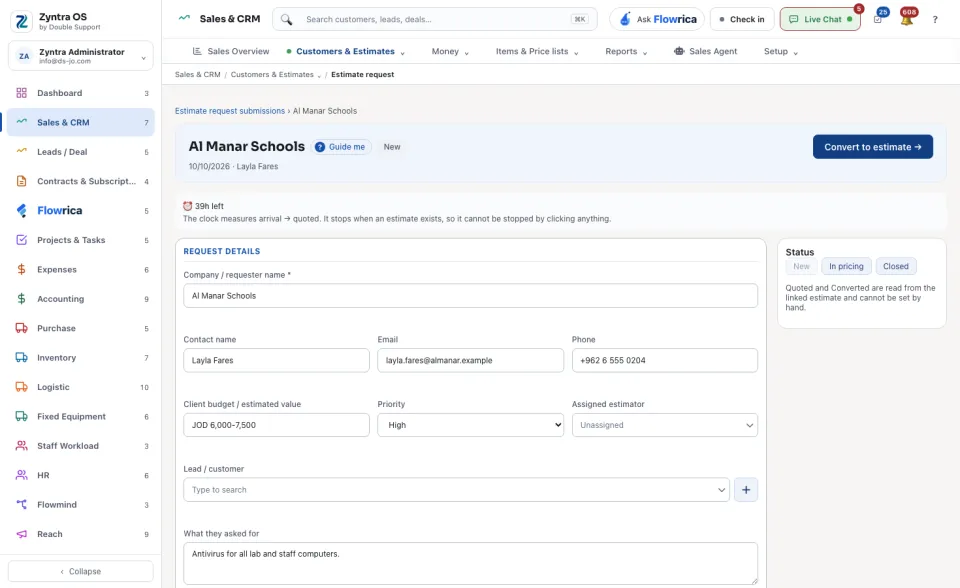This screenshot has width=960, height=588.
Task: Open the Purchase truck icon
Action: 21,328
